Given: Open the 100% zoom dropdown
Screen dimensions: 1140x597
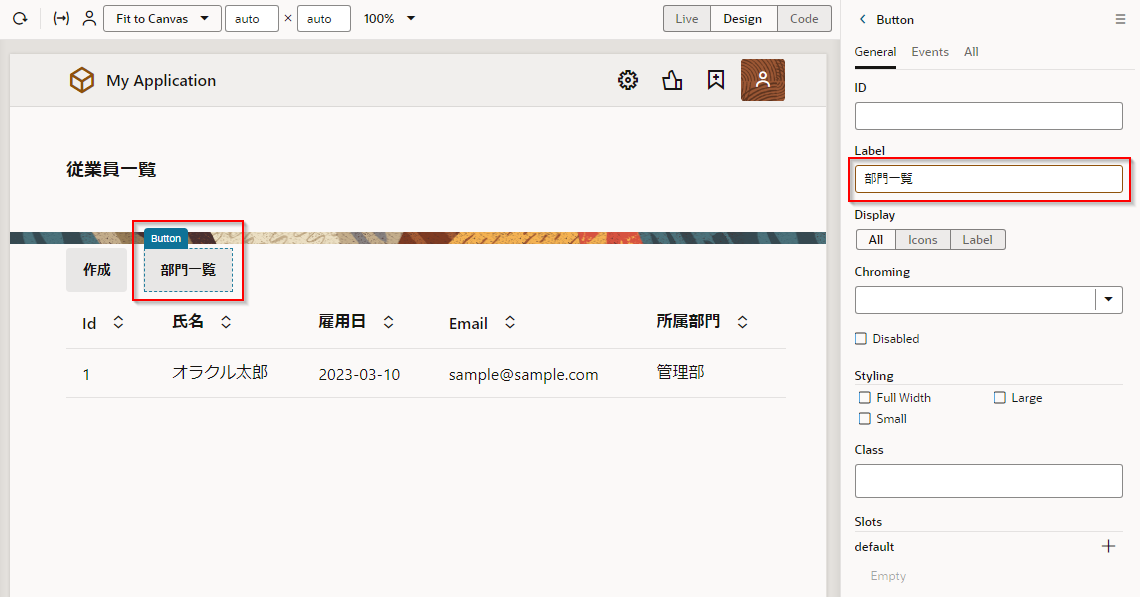Looking at the screenshot, I should [390, 19].
